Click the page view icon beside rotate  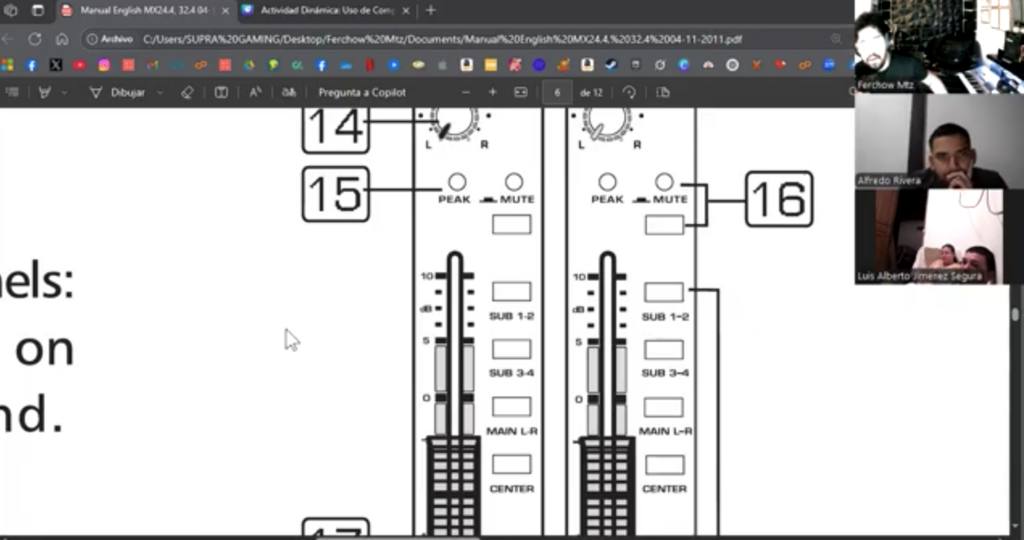pos(663,93)
